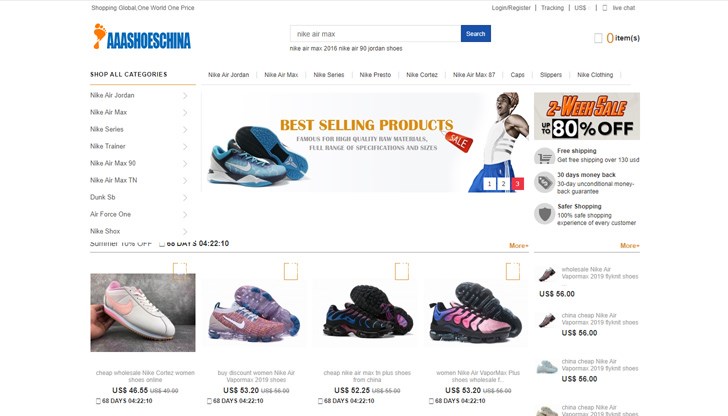Open the US$ currency selector
The image size is (728, 416).
(582, 8)
